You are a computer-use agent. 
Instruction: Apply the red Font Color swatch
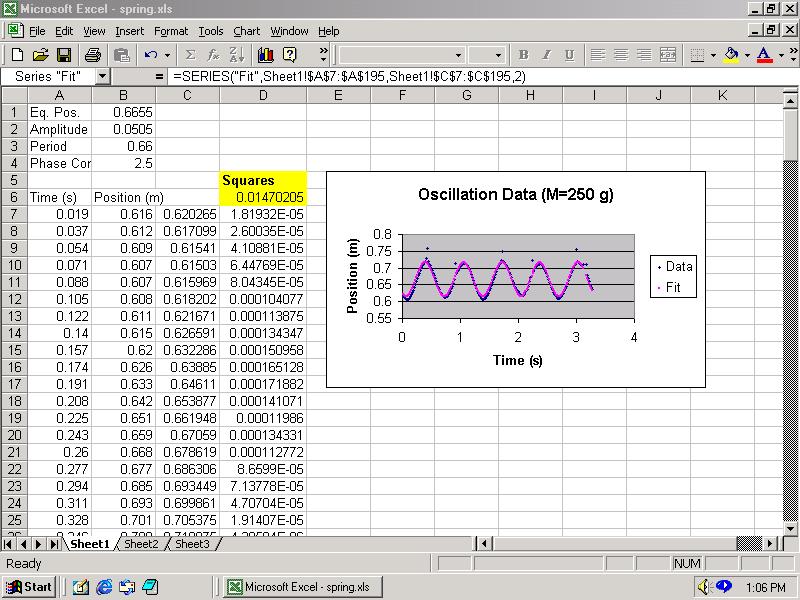[764, 55]
